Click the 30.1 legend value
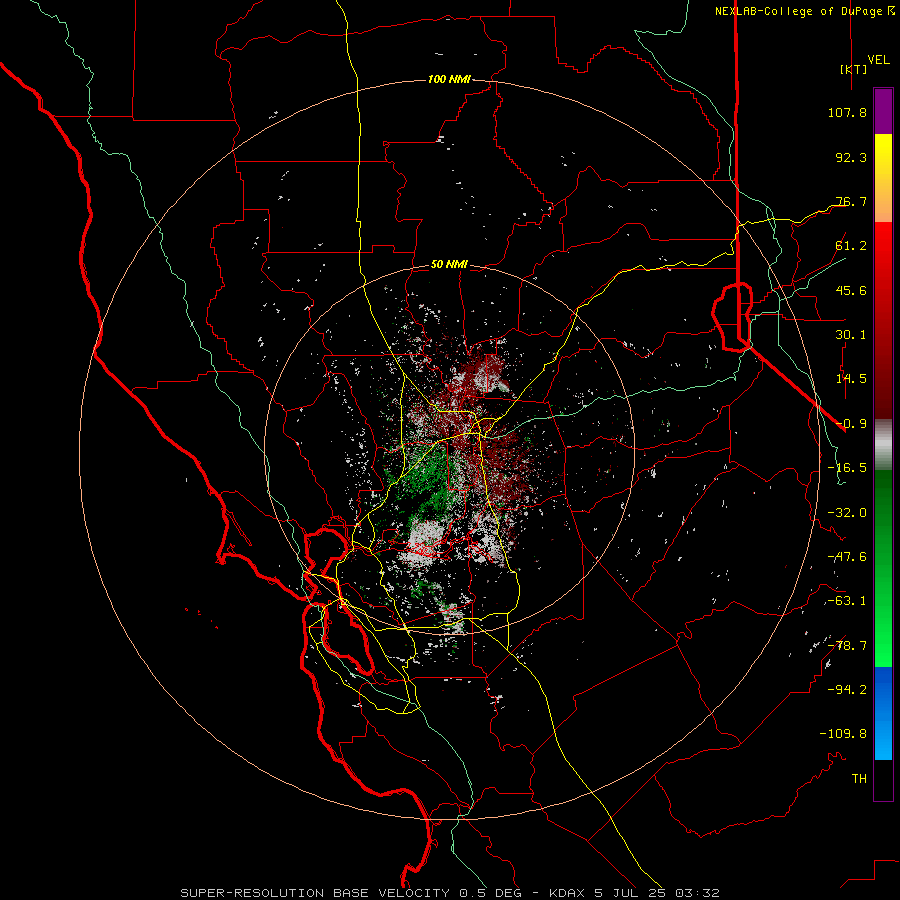The image size is (900, 900). coord(851,335)
